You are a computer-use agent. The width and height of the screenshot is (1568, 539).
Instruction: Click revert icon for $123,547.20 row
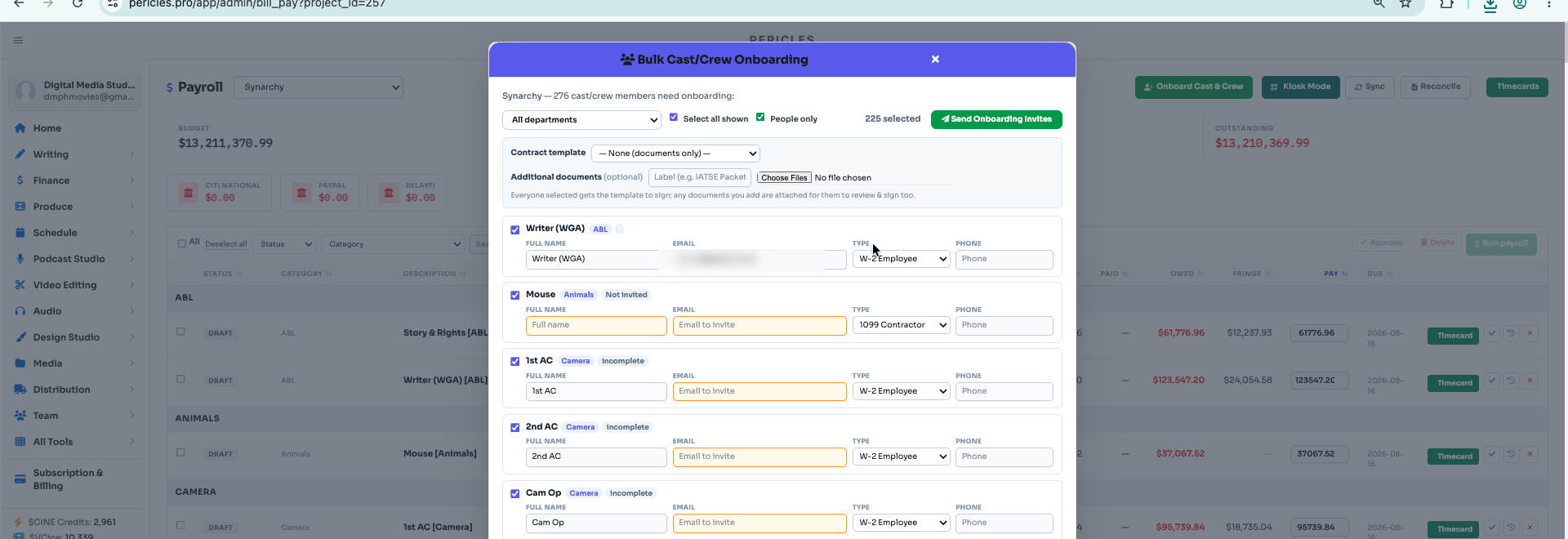click(1511, 381)
